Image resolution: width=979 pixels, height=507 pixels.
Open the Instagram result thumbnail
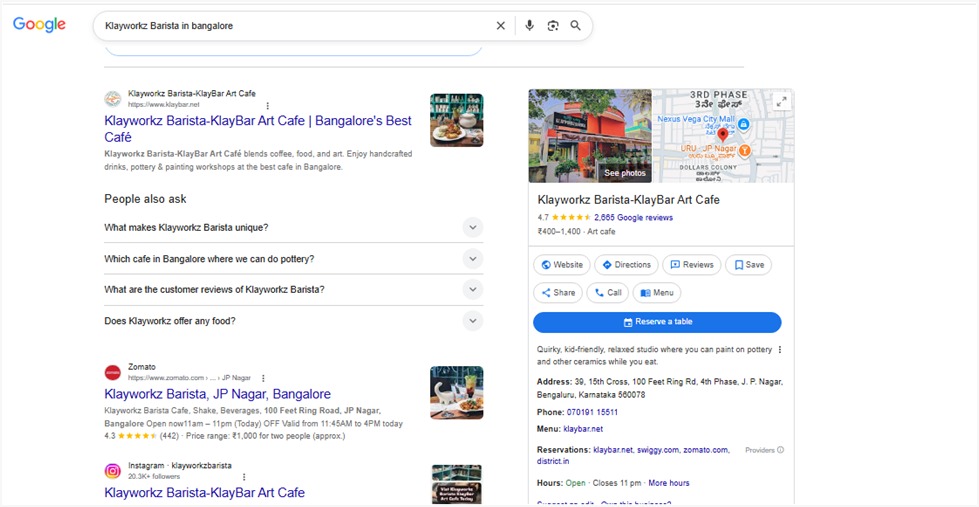[456, 484]
